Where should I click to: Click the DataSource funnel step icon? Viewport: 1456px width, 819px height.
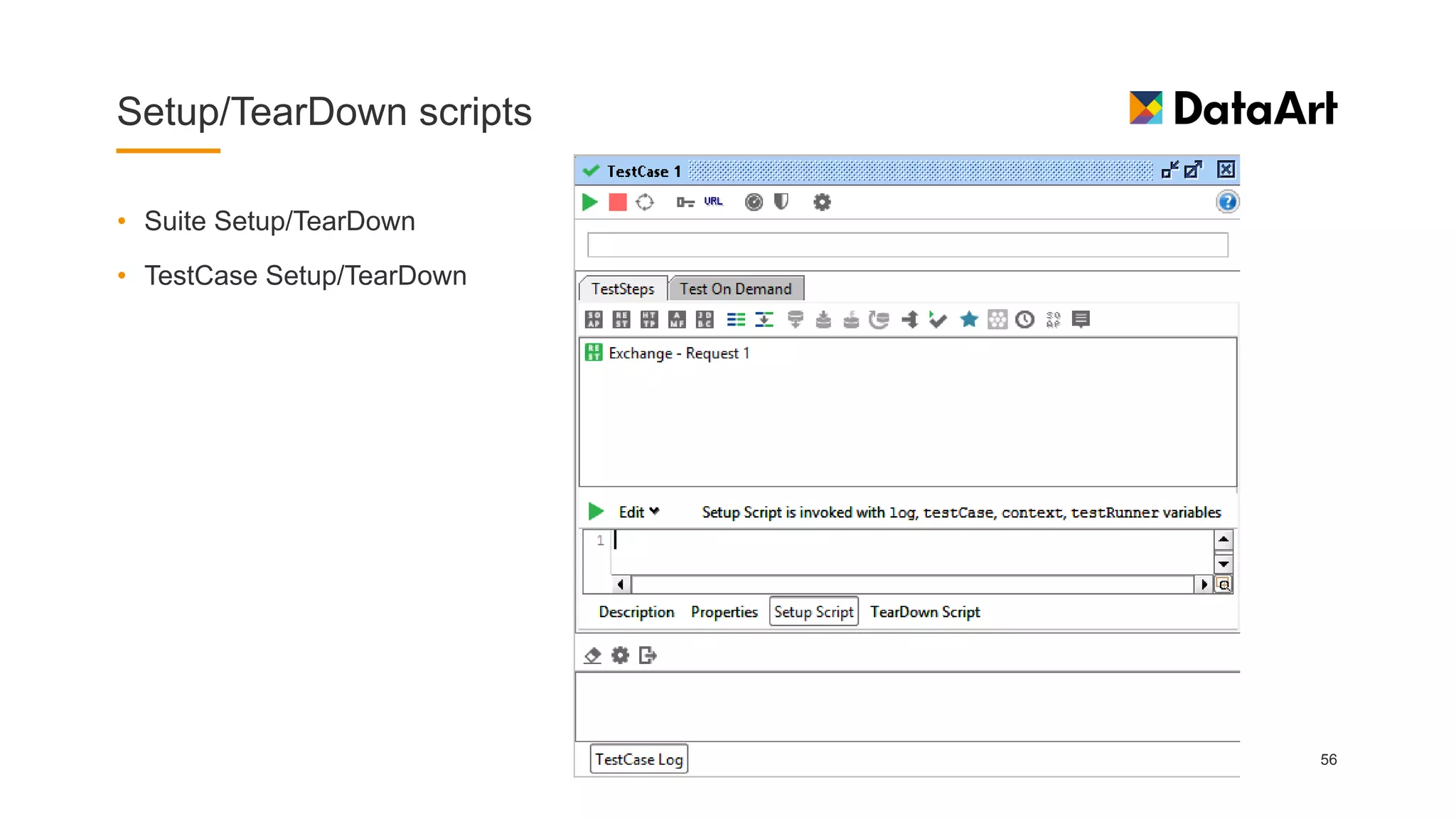[x=796, y=320]
